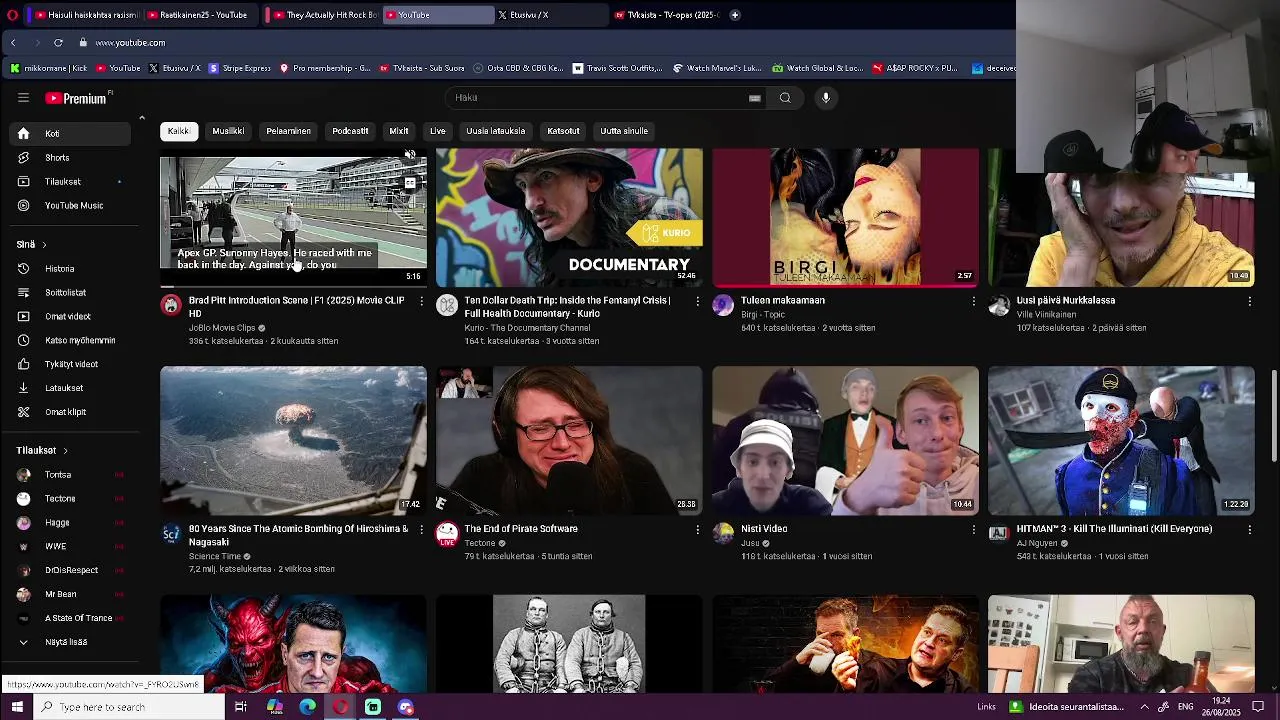This screenshot has height=720, width=1280.
Task: Open YouTube Music from the sidebar
Action: [x=70, y=206]
